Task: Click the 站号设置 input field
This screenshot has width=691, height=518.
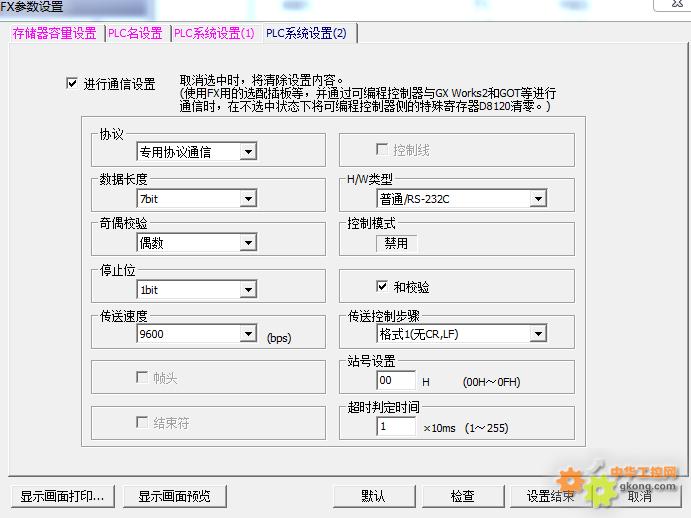Action: click(396, 381)
